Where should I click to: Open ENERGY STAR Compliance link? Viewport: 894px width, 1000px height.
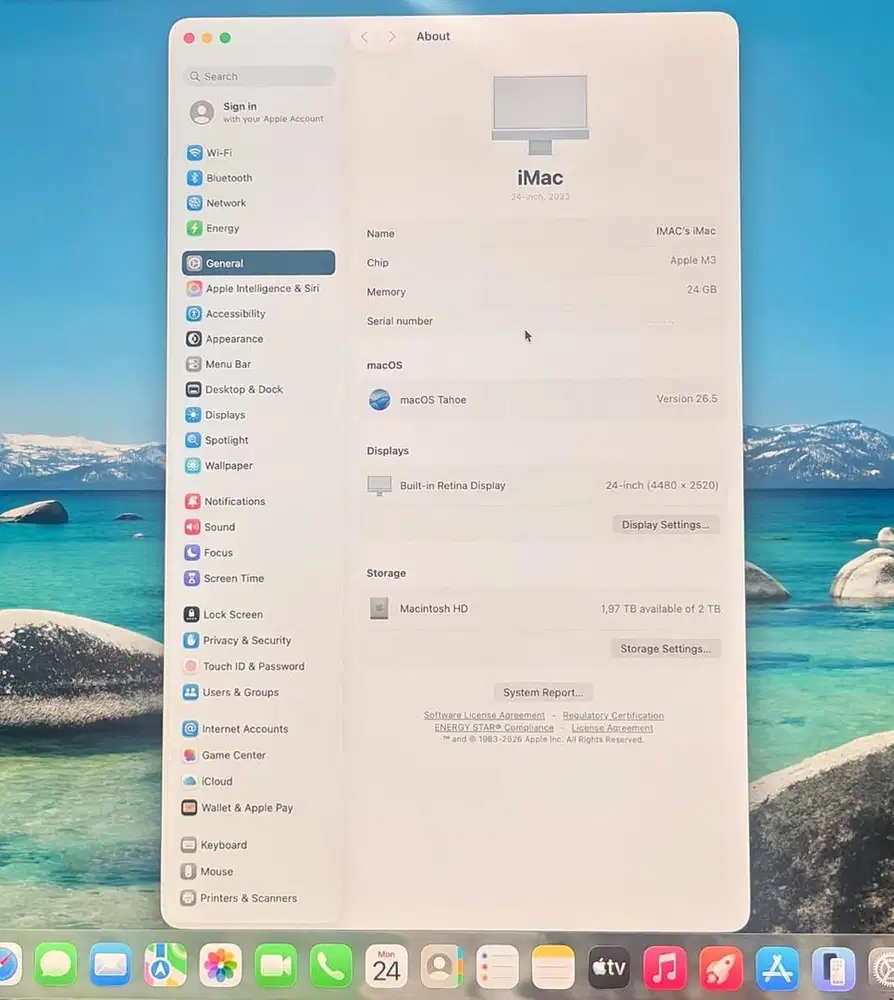(494, 728)
